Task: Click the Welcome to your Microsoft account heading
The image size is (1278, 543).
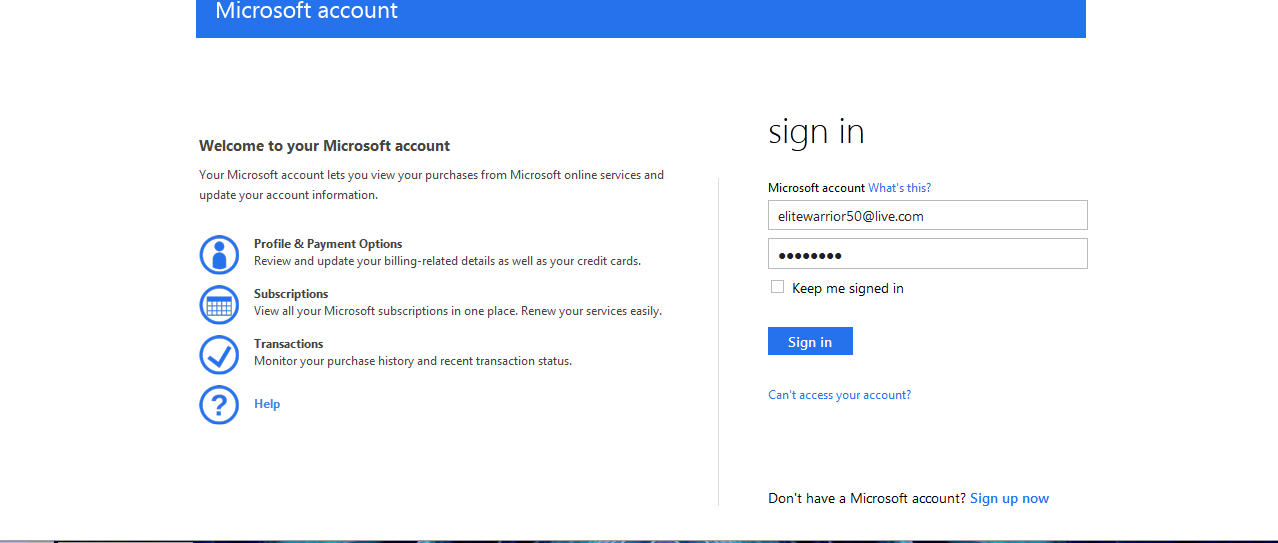Action: [x=325, y=146]
